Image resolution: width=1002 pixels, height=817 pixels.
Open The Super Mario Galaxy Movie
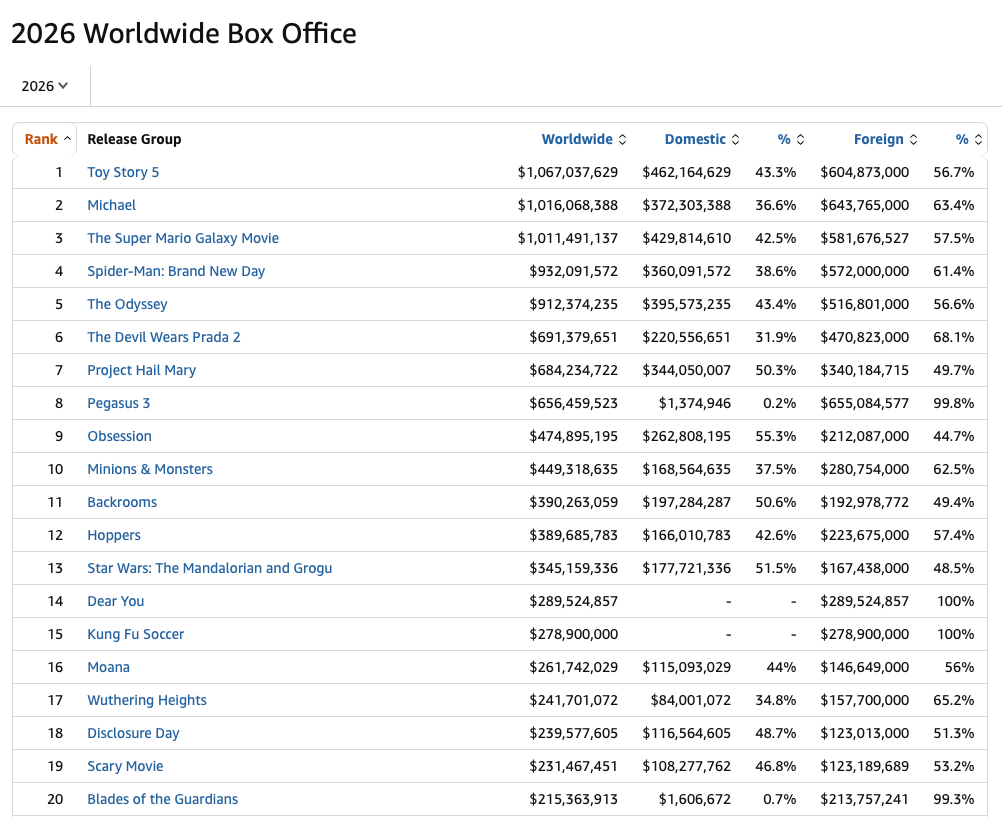183,238
